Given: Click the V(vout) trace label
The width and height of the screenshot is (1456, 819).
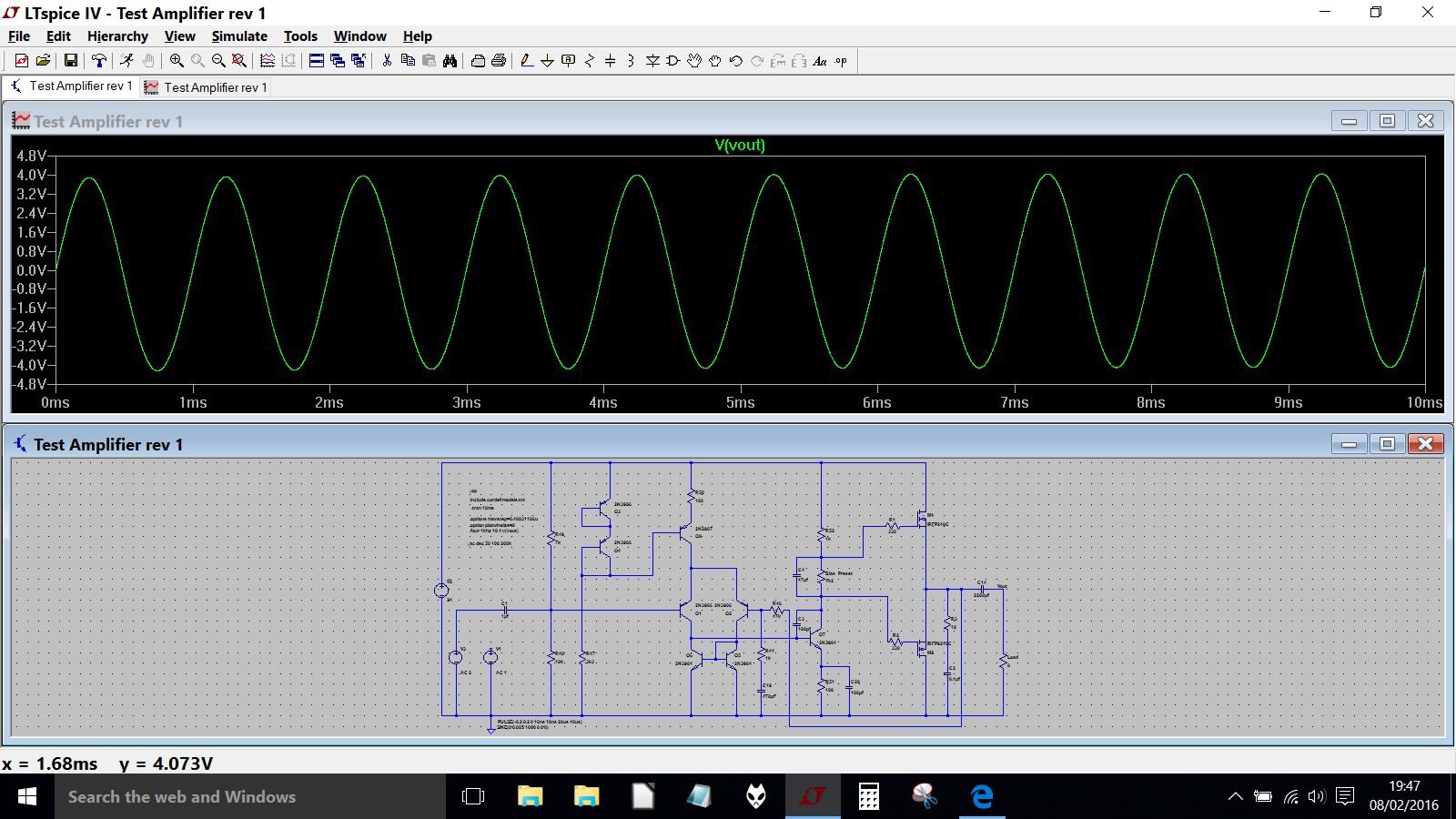Looking at the screenshot, I should click(740, 145).
